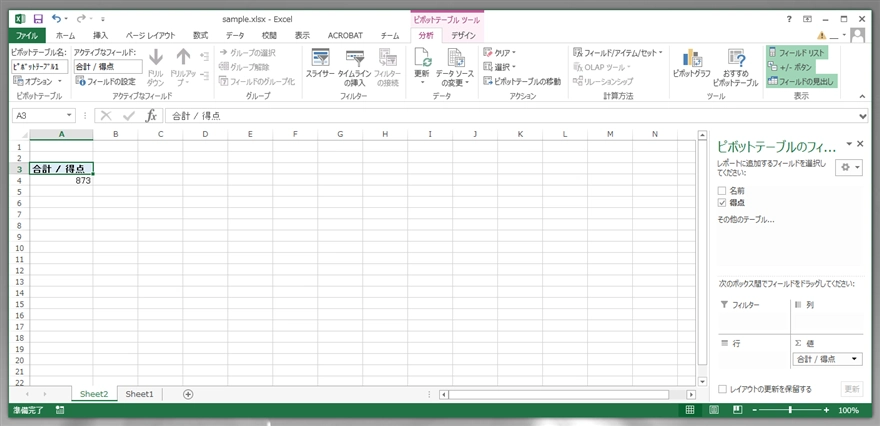Select cell A4 with value 873
The height and width of the screenshot is (426, 880).
pyautogui.click(x=61, y=181)
